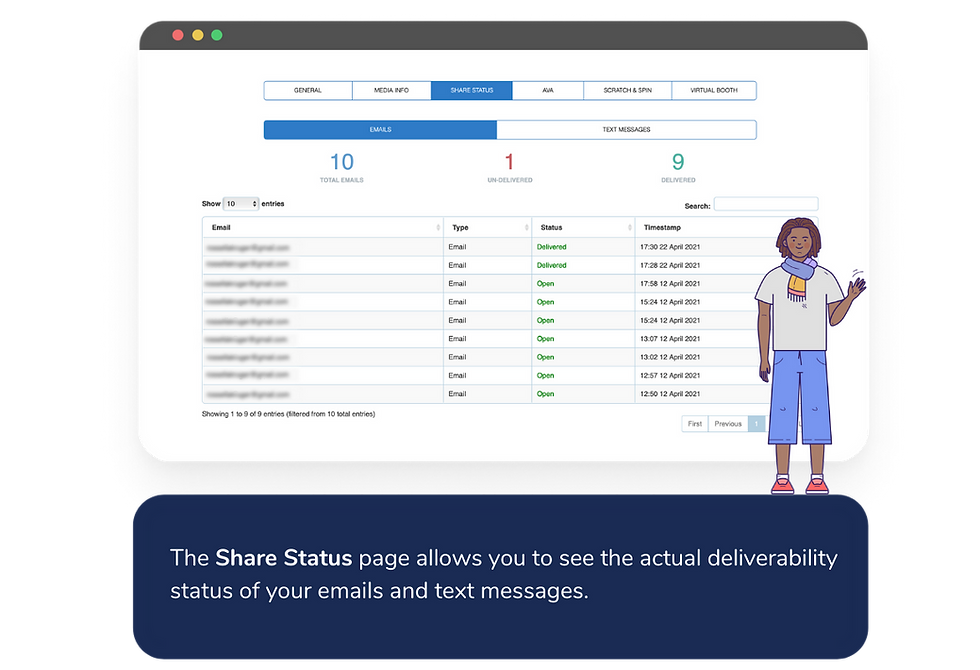Switch to the MEDIA INFO tab

point(391,90)
